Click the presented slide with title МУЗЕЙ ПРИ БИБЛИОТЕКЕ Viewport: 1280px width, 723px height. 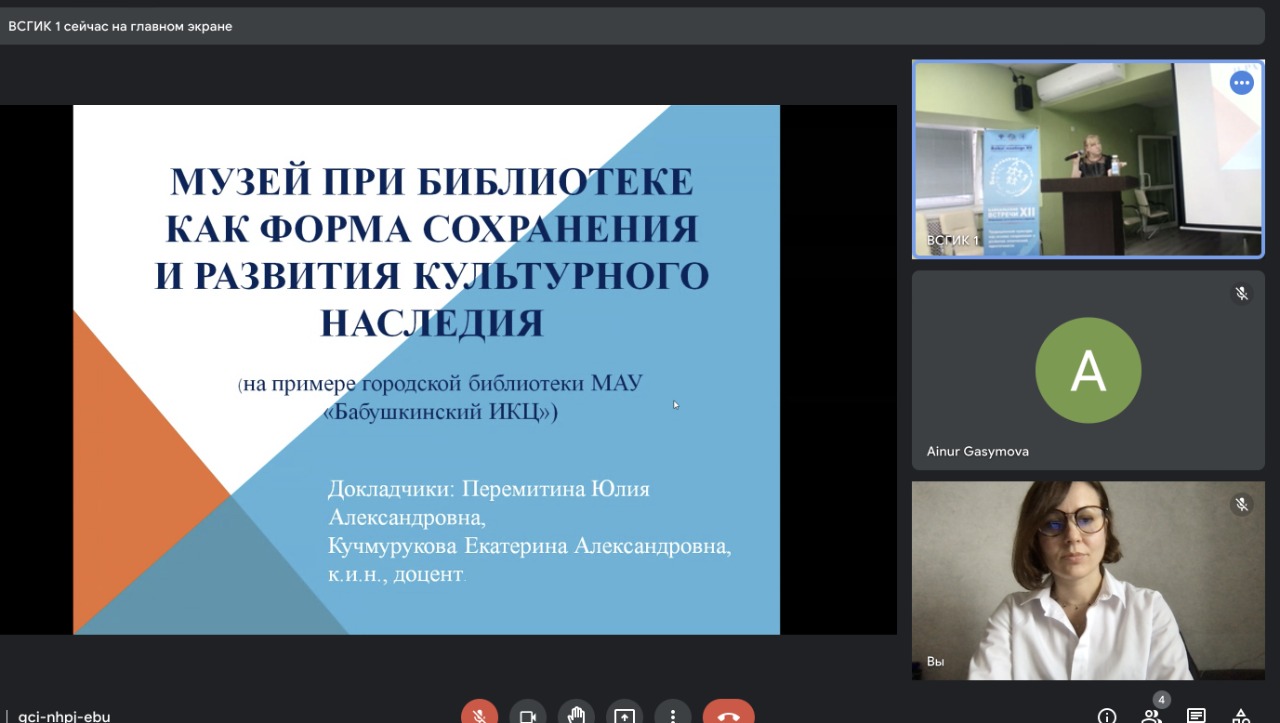pos(426,369)
